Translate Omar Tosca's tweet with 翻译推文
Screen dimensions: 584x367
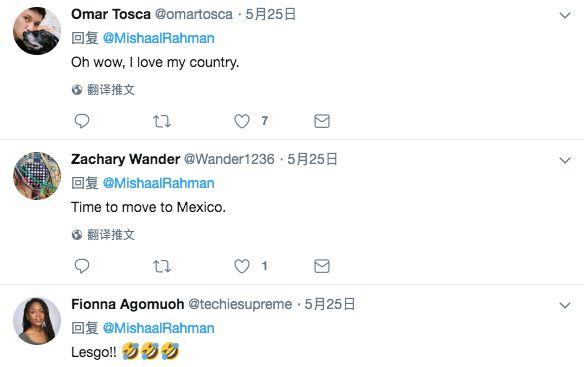pyautogui.click(x=103, y=89)
